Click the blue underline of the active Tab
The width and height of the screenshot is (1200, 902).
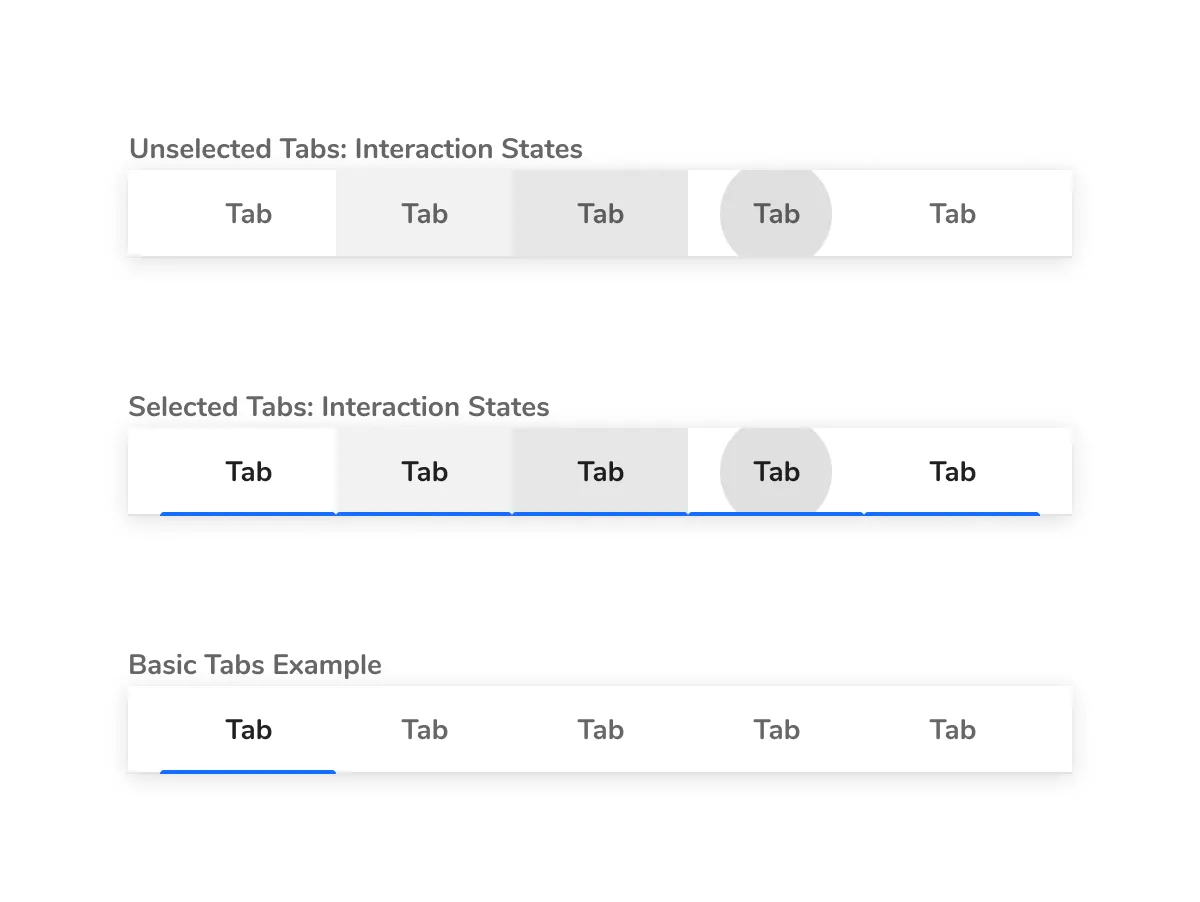tap(248, 770)
